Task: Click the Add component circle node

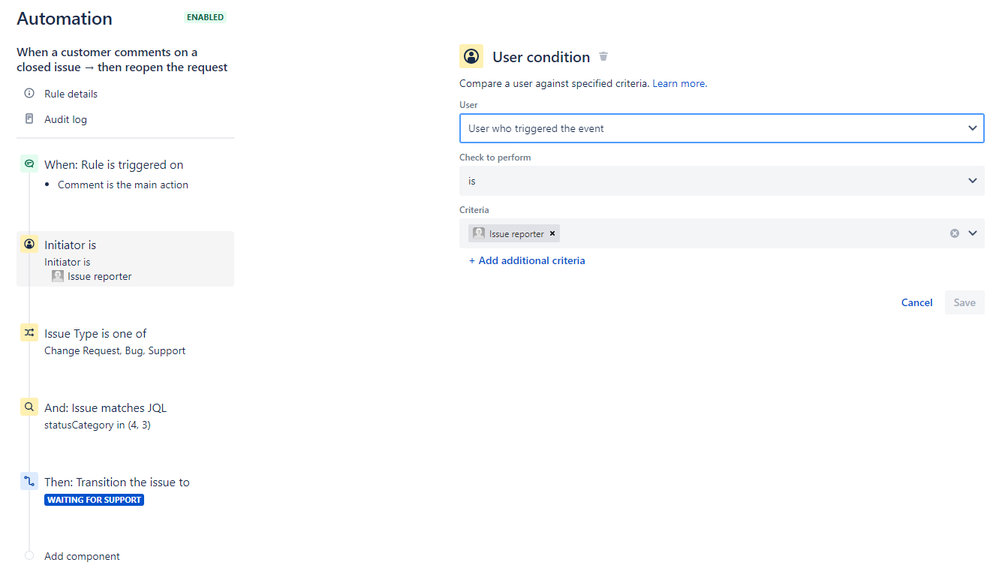Action: click(29, 556)
